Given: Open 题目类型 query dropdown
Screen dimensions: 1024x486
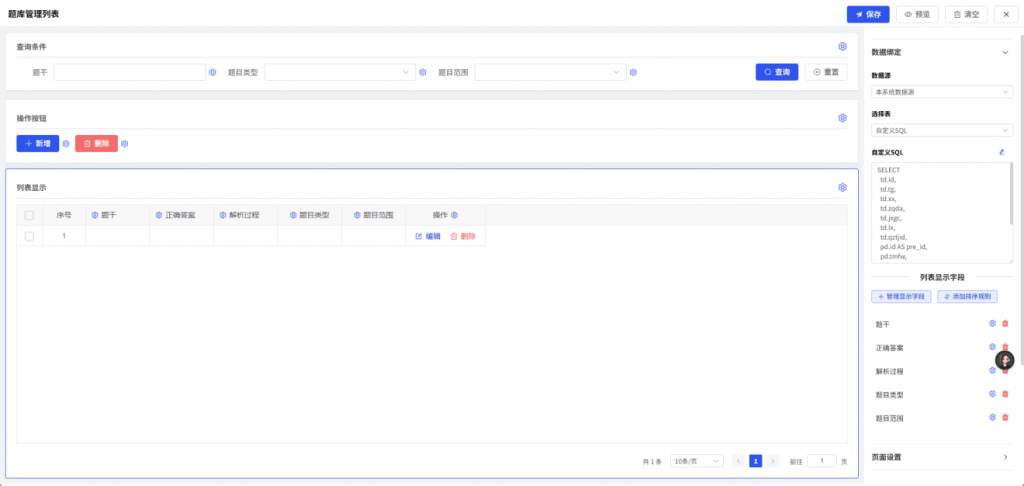Looking at the screenshot, I should 340,73.
